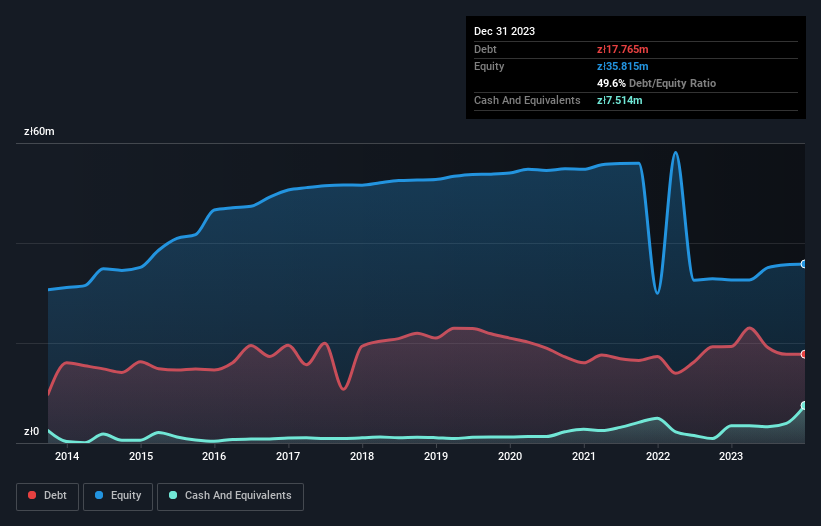Click the 2016 x-axis label
This screenshot has width=821, height=526.
point(214,456)
